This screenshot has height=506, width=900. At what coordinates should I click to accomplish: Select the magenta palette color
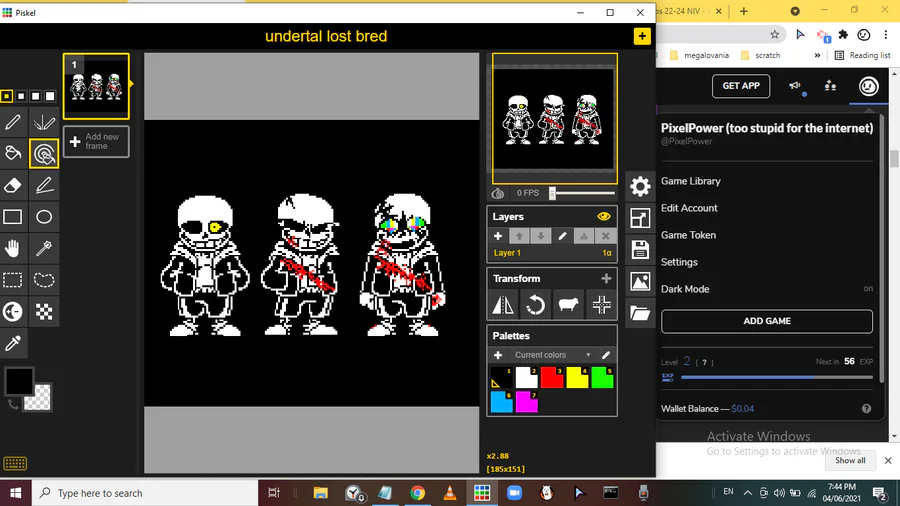tap(526, 402)
